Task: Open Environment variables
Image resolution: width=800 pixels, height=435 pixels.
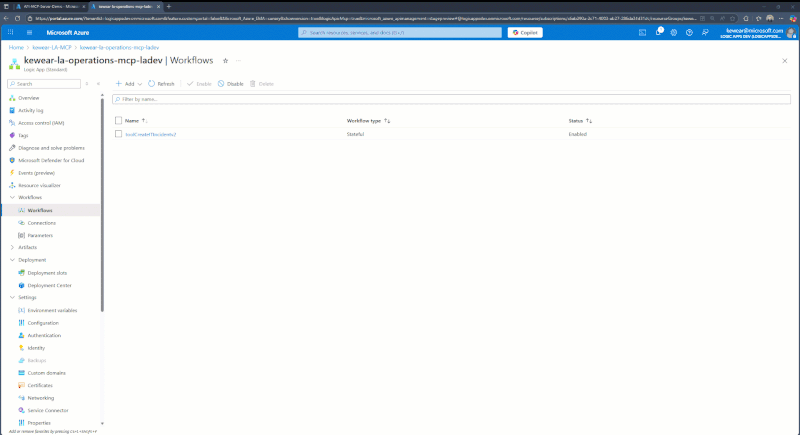Action: pyautogui.click(x=52, y=310)
